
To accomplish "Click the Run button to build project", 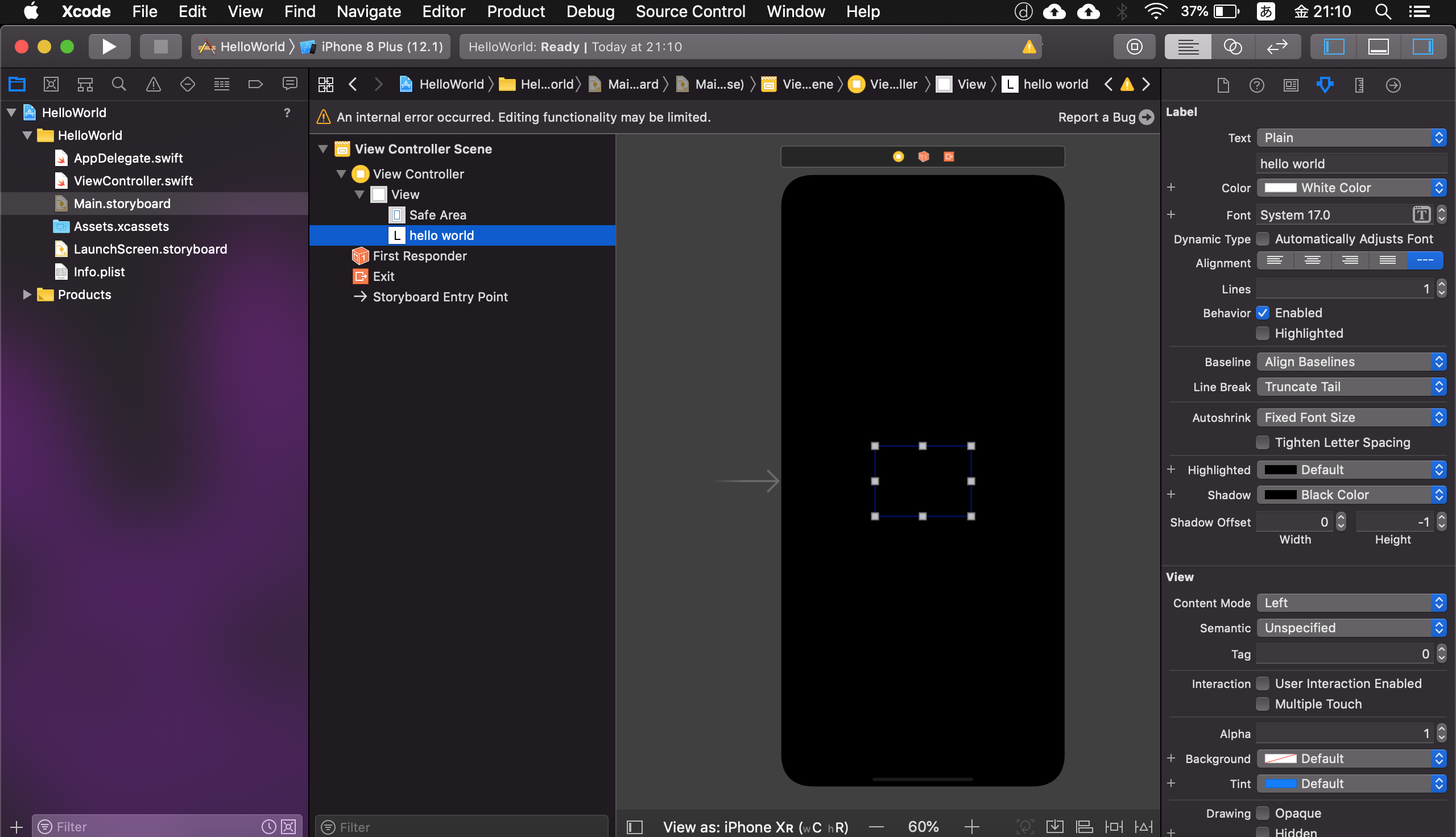I will pos(109,47).
